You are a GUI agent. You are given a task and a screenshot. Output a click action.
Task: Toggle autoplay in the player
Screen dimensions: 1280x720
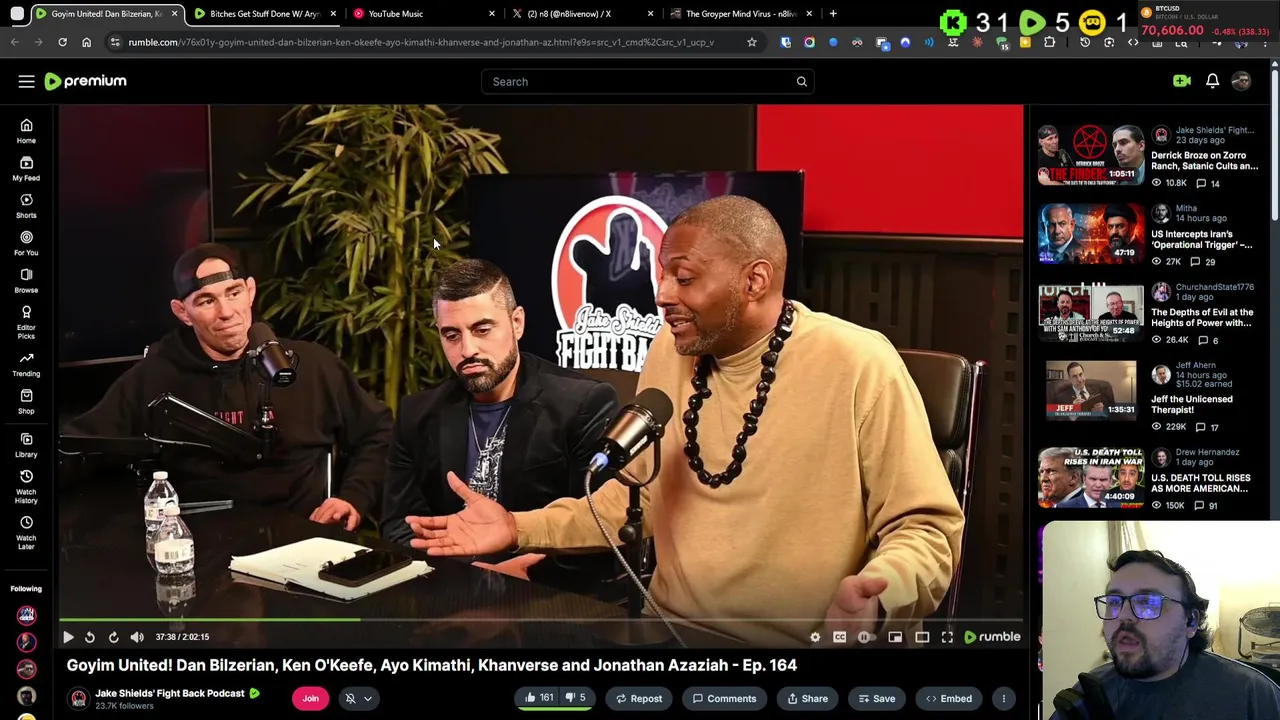(866, 637)
